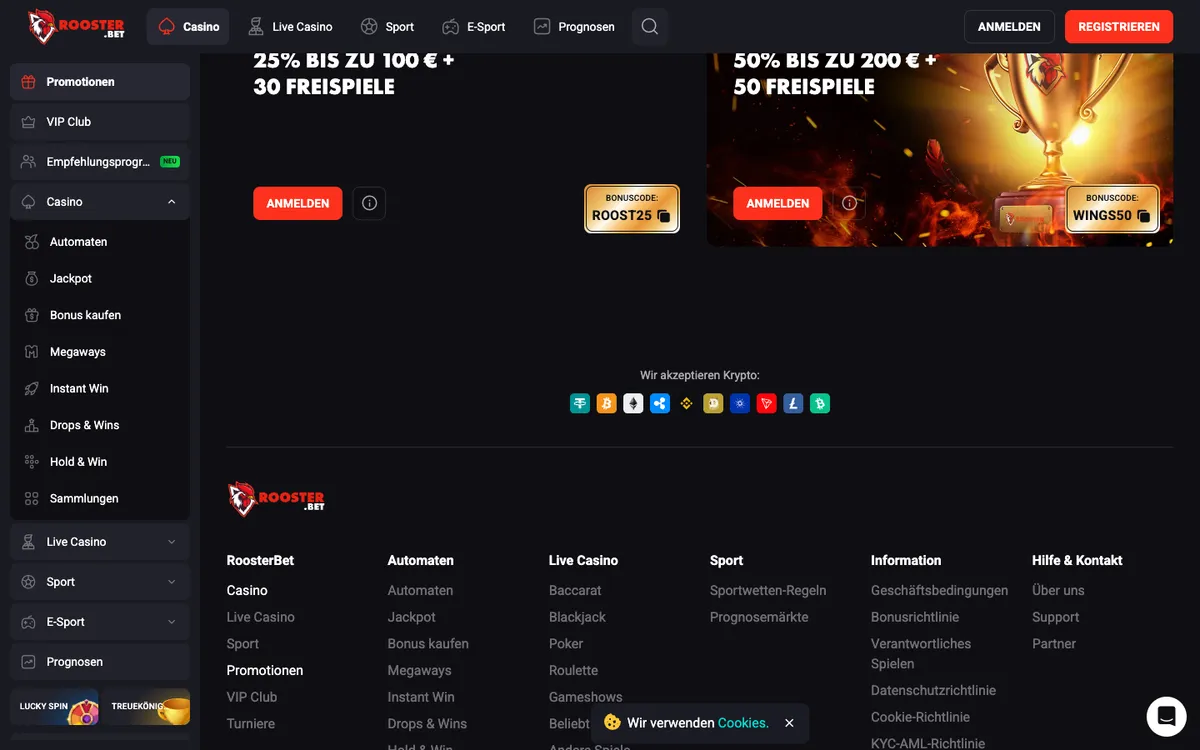This screenshot has width=1200, height=750.
Task: Switch to the Sport header tab
Action: coord(387,27)
